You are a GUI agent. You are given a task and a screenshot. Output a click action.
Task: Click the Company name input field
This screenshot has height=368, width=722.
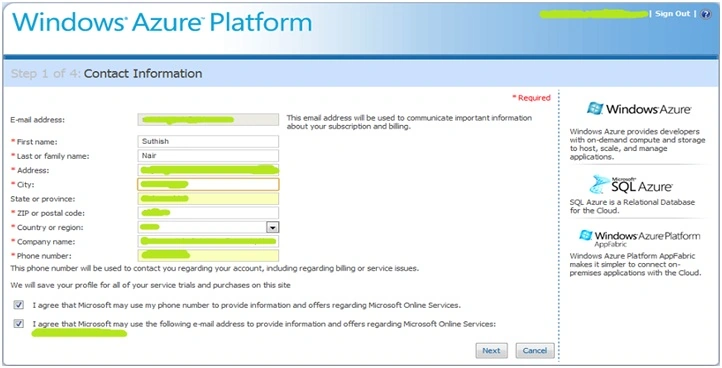click(208, 241)
